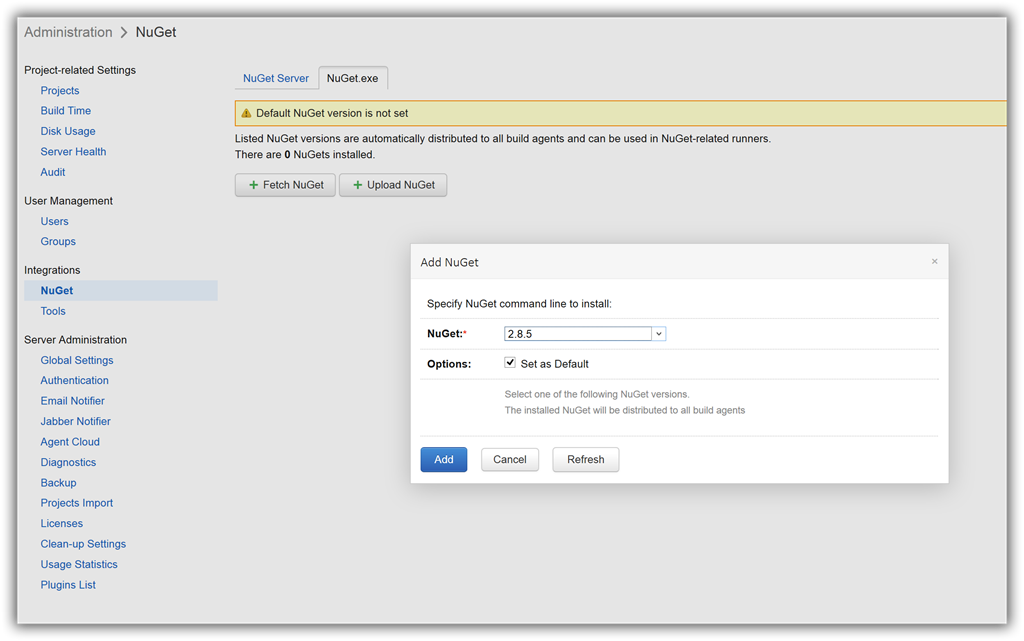Click the 'Add NuGet' dialog title
The width and height of the screenshot is (1024, 641).
click(449, 262)
